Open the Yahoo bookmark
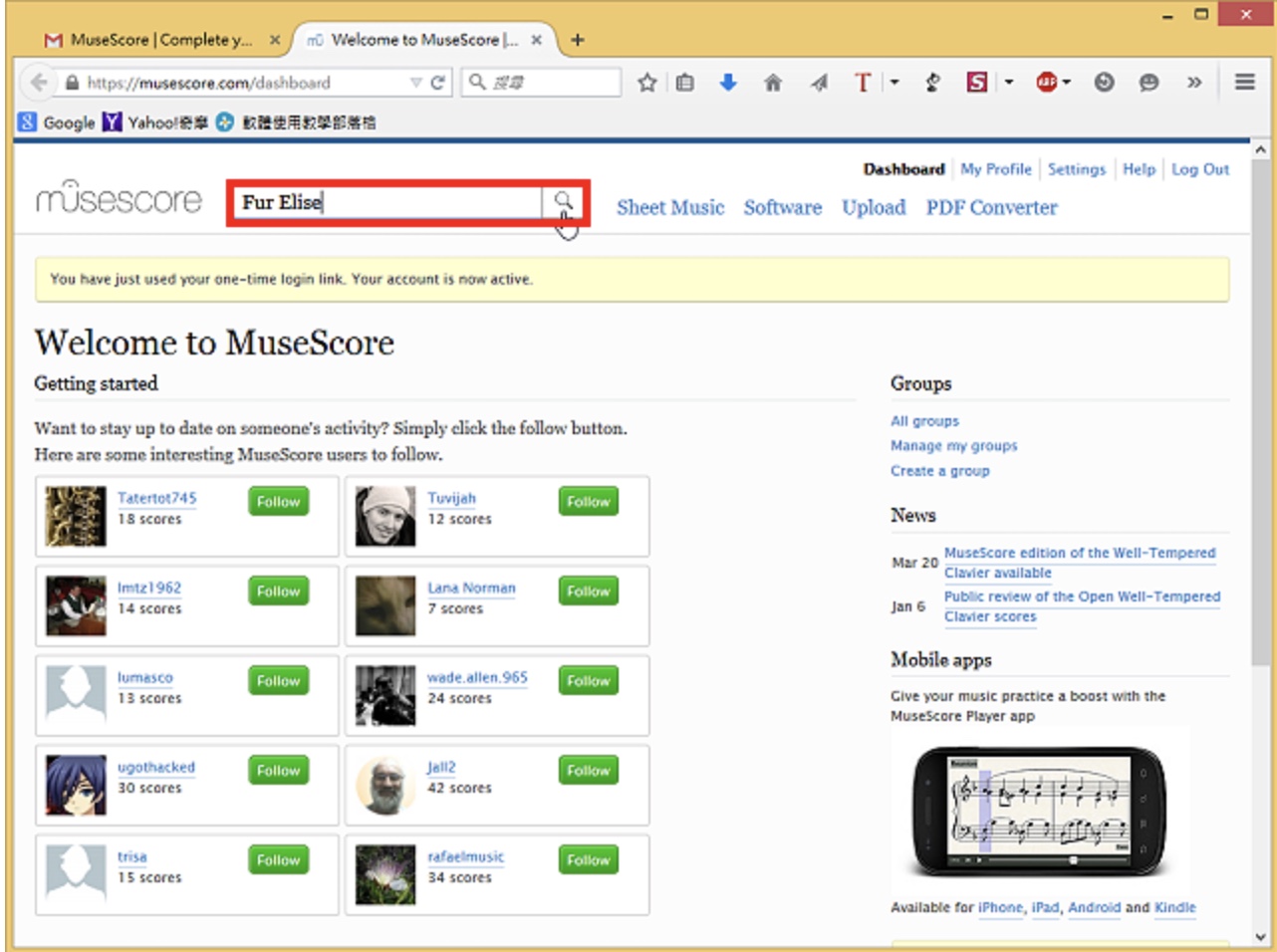This screenshot has height=952, width=1277. pyautogui.click(x=155, y=122)
